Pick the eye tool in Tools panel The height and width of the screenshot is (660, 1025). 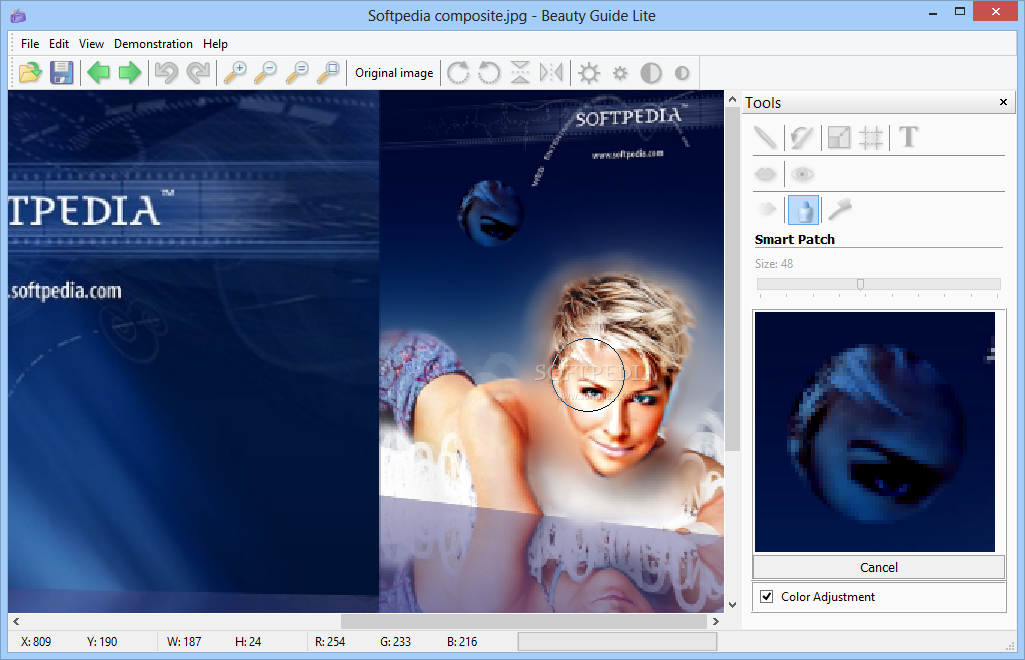(x=802, y=174)
